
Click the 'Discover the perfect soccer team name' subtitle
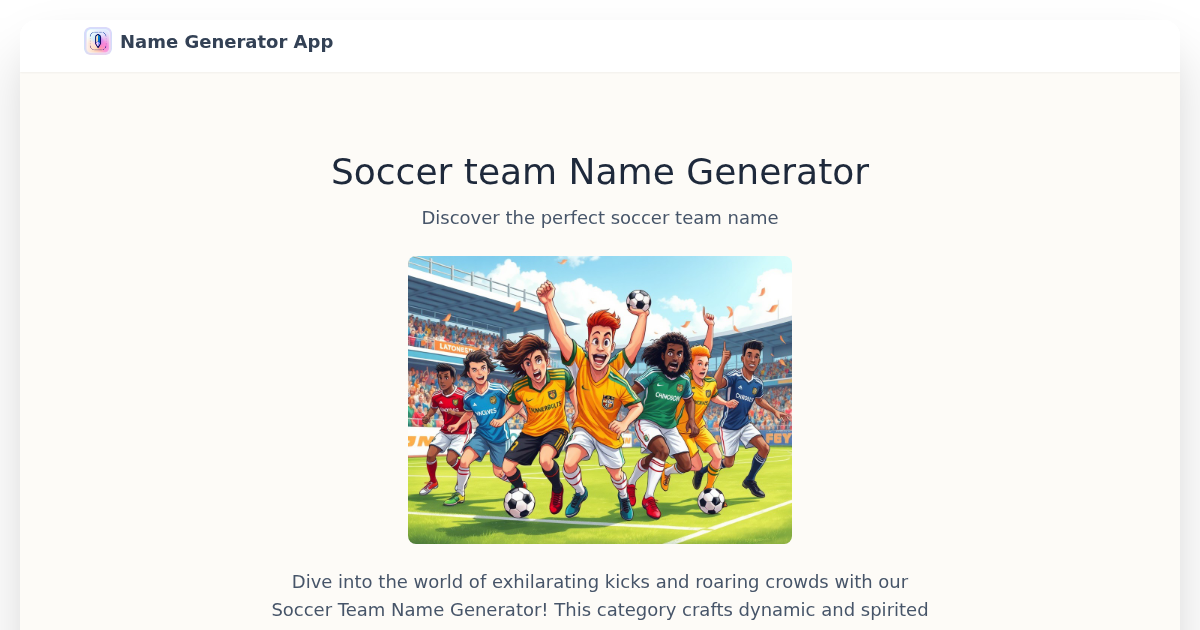600,218
